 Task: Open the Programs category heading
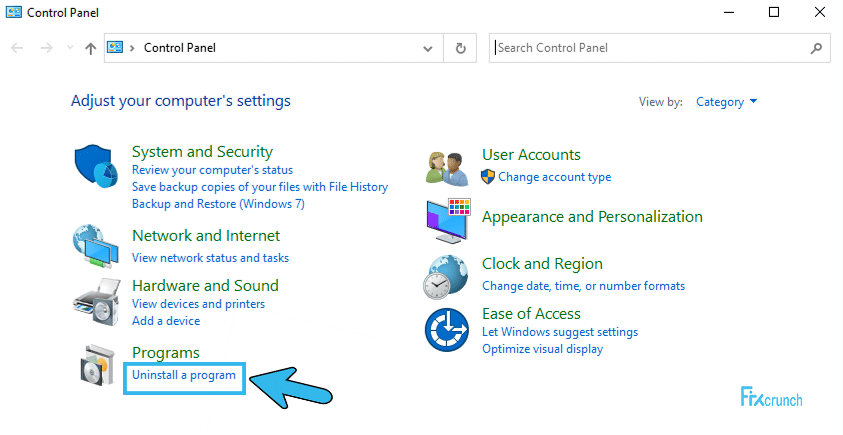coord(166,353)
